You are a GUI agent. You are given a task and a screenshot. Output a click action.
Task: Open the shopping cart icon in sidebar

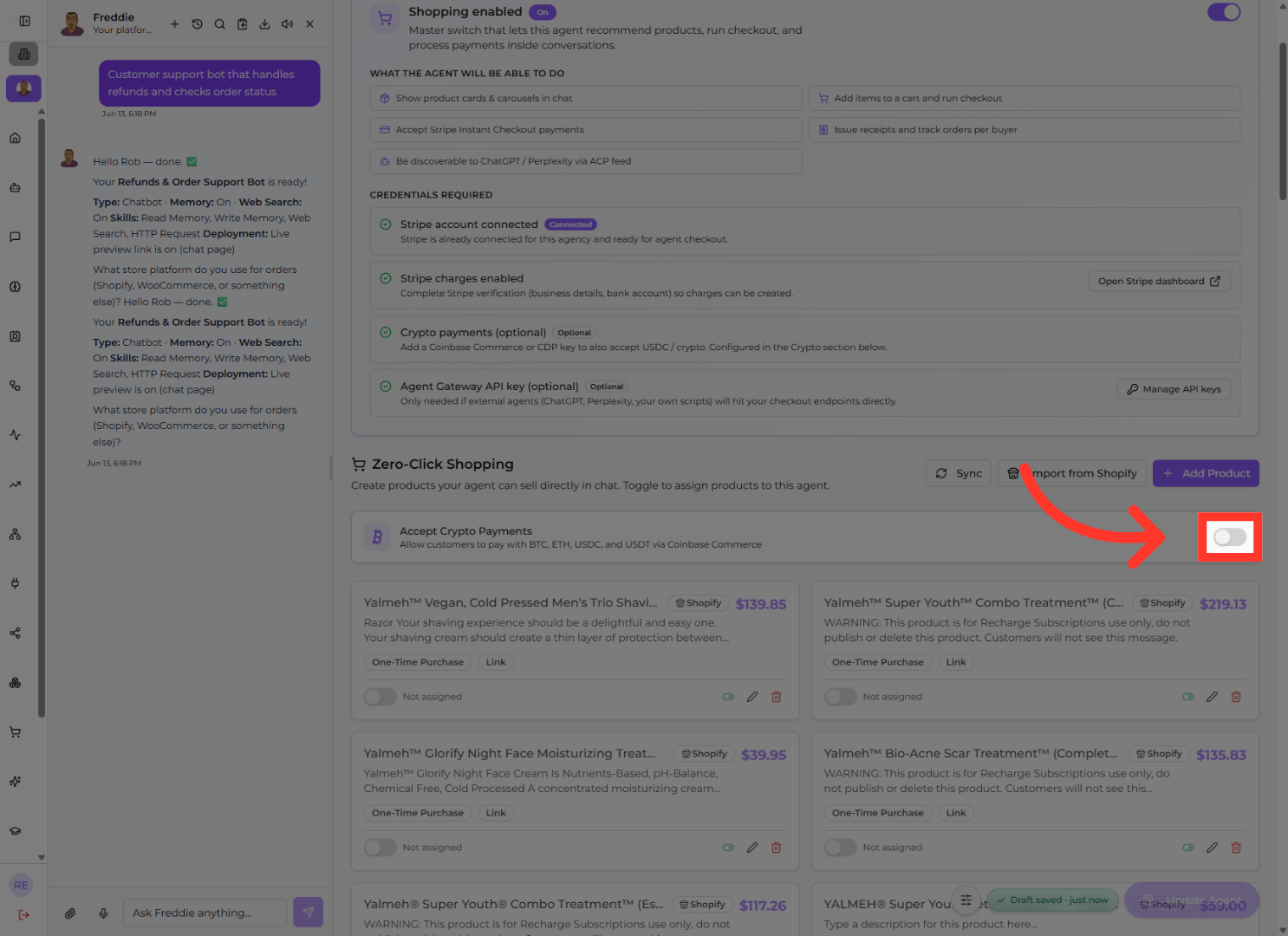[15, 732]
